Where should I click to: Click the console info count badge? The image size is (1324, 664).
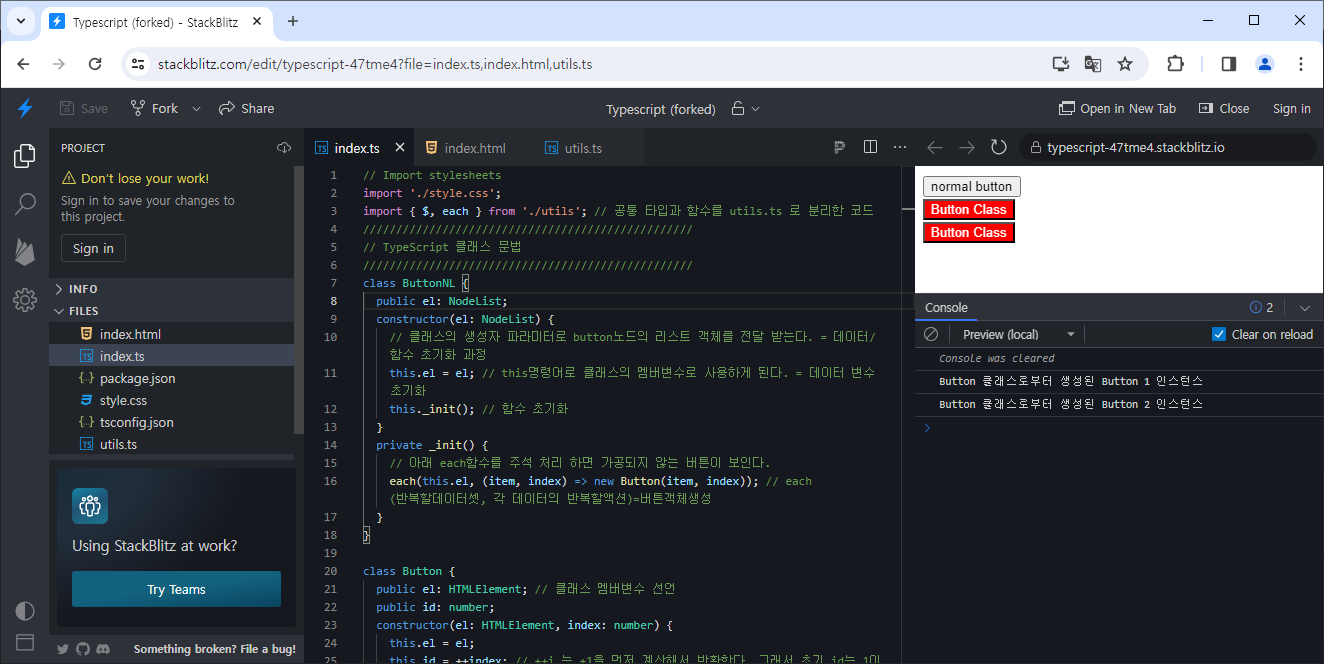coord(1261,308)
